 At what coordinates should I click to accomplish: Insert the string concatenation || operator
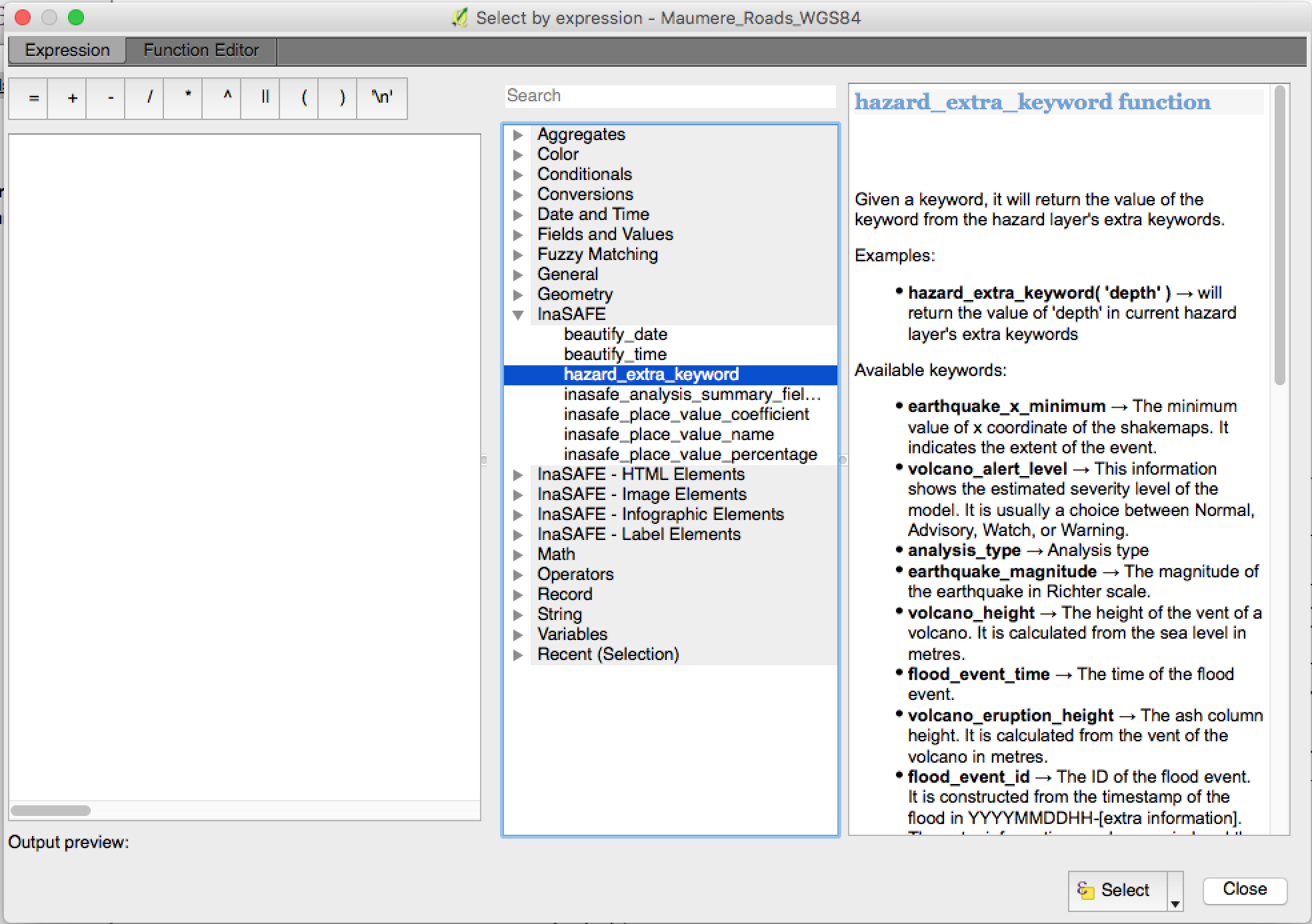point(261,99)
